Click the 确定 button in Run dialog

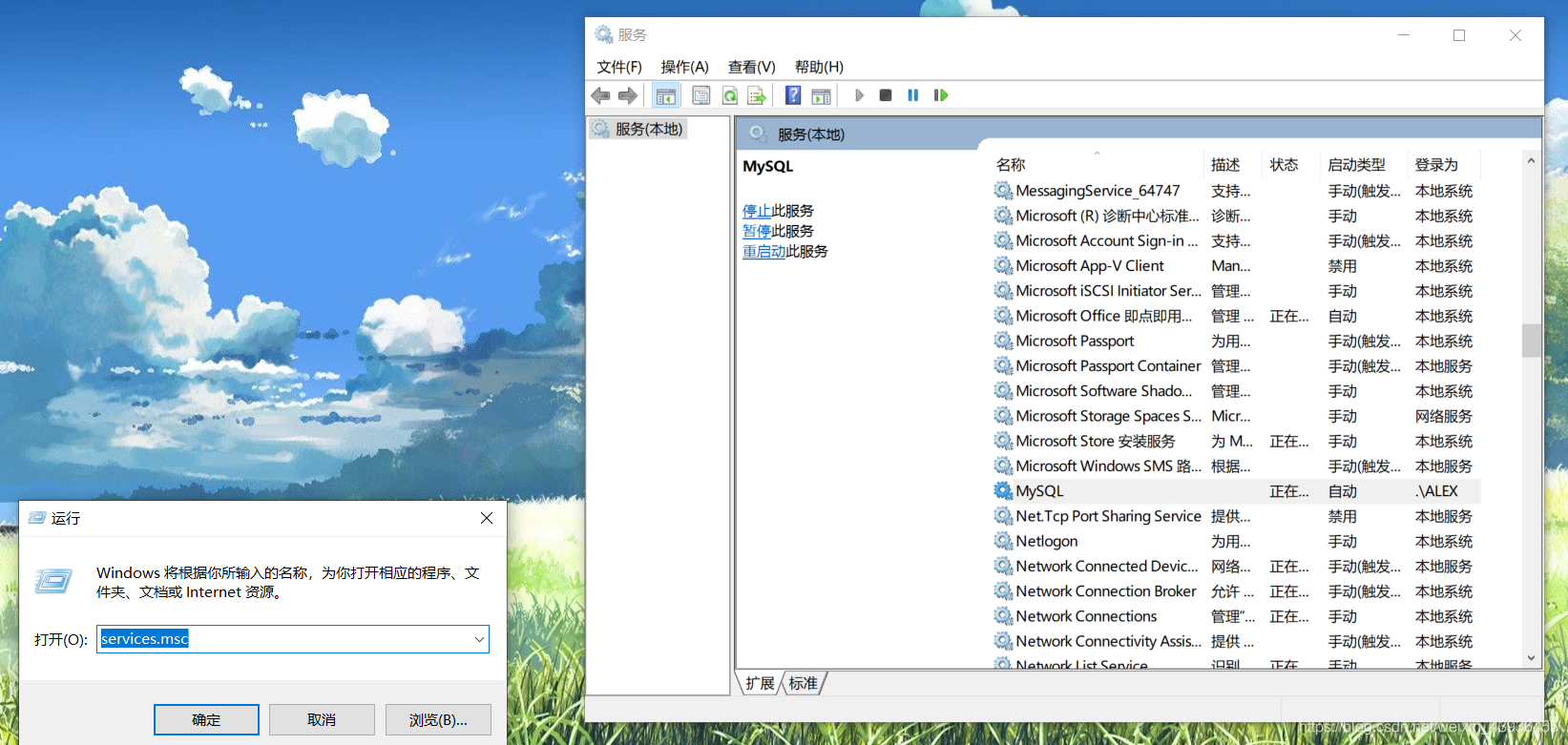tap(206, 719)
